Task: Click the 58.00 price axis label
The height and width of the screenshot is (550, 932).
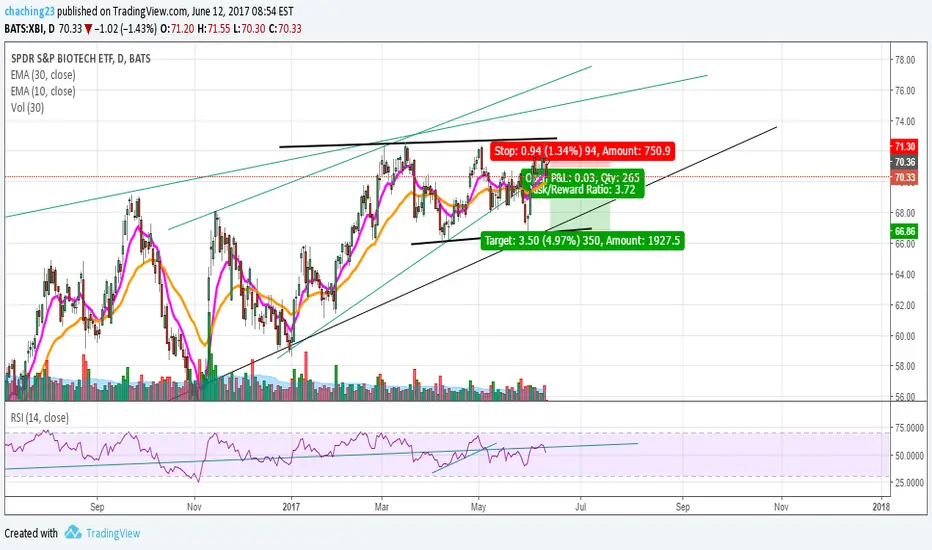Action: tap(905, 366)
